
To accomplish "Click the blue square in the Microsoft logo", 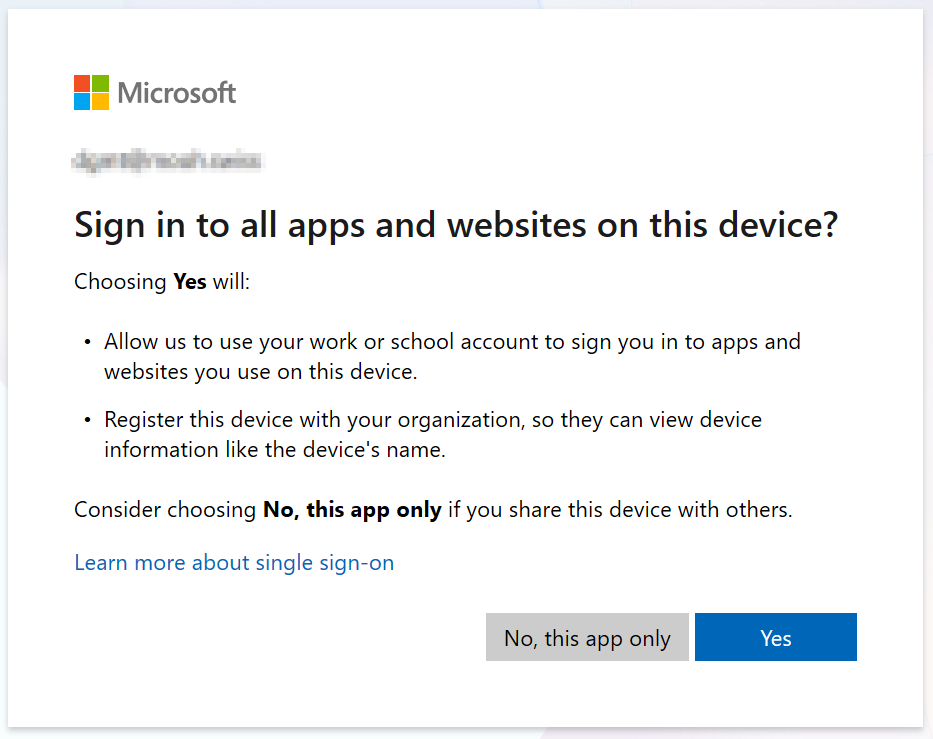I will pos(83,102).
